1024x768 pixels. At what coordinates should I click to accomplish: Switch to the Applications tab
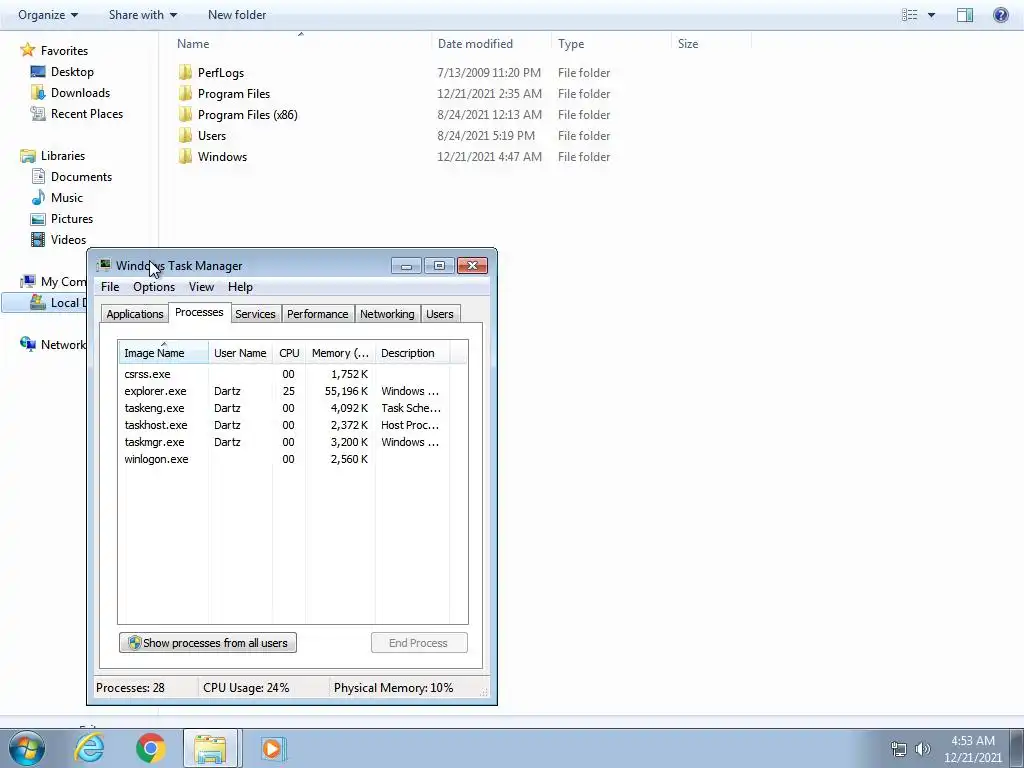pyautogui.click(x=135, y=314)
